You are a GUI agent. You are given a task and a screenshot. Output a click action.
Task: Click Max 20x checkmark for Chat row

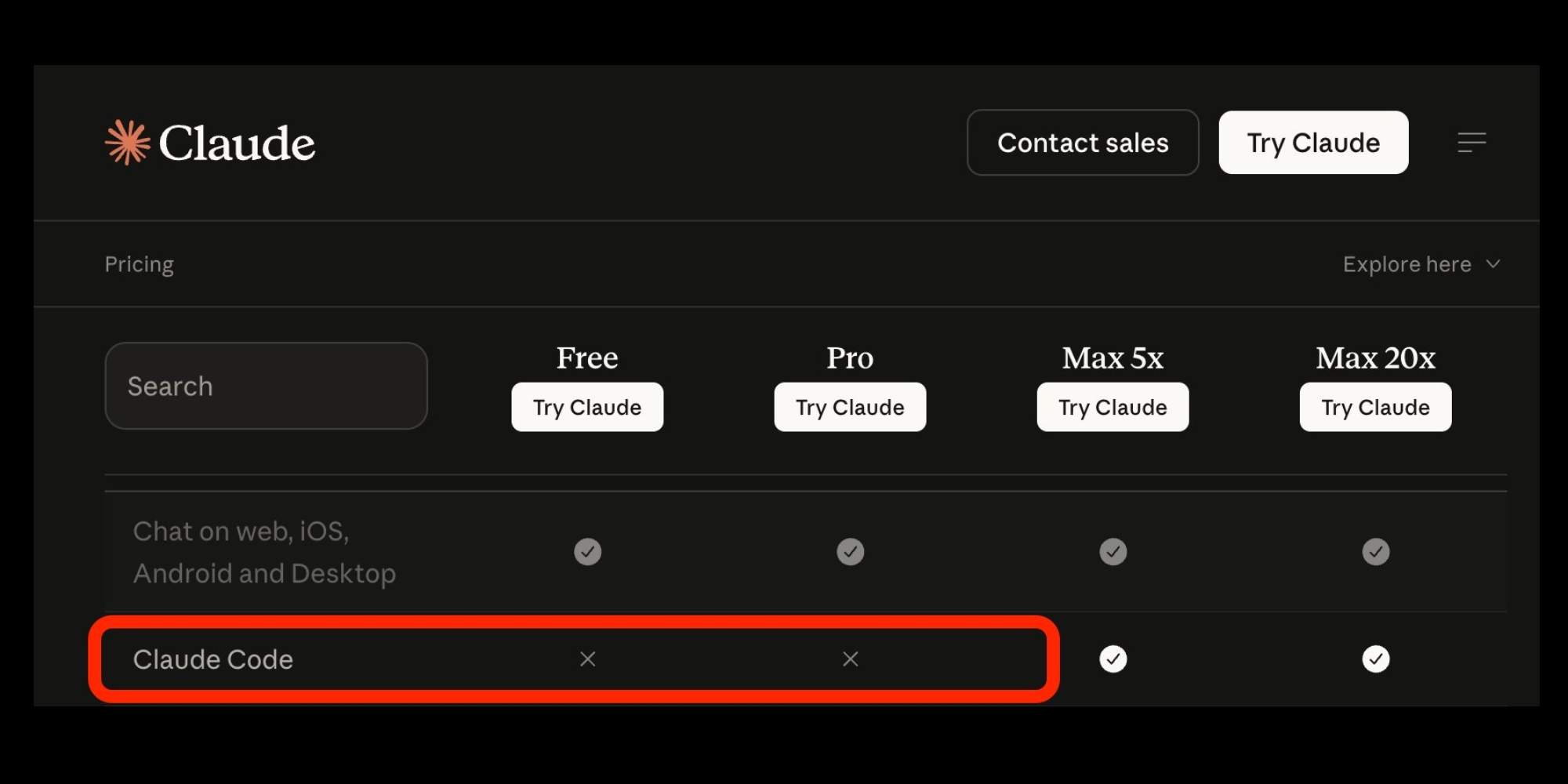1375,552
